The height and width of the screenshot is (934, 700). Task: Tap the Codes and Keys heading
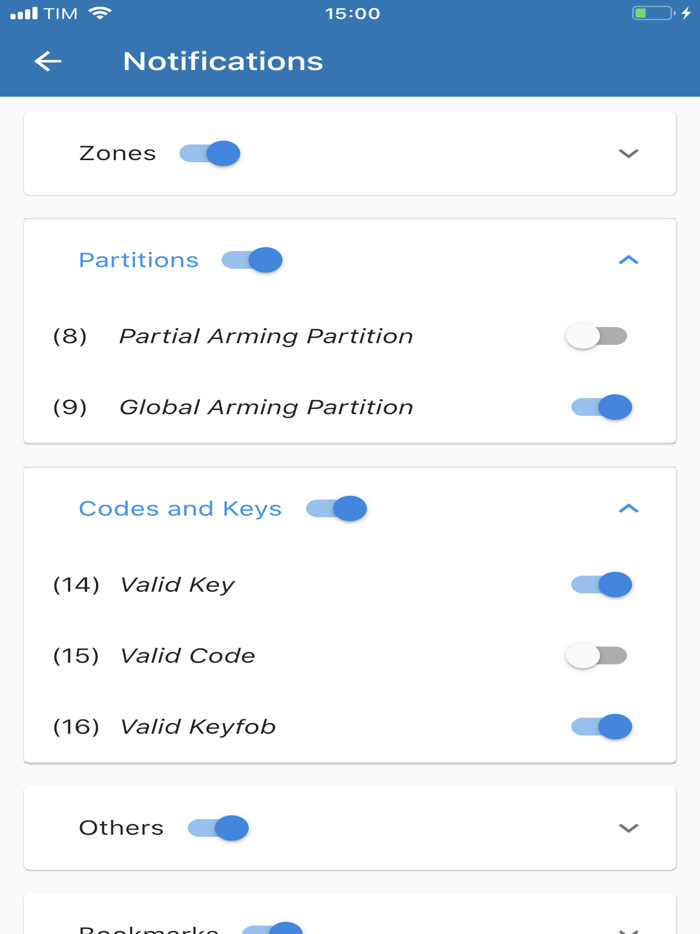pyautogui.click(x=180, y=509)
